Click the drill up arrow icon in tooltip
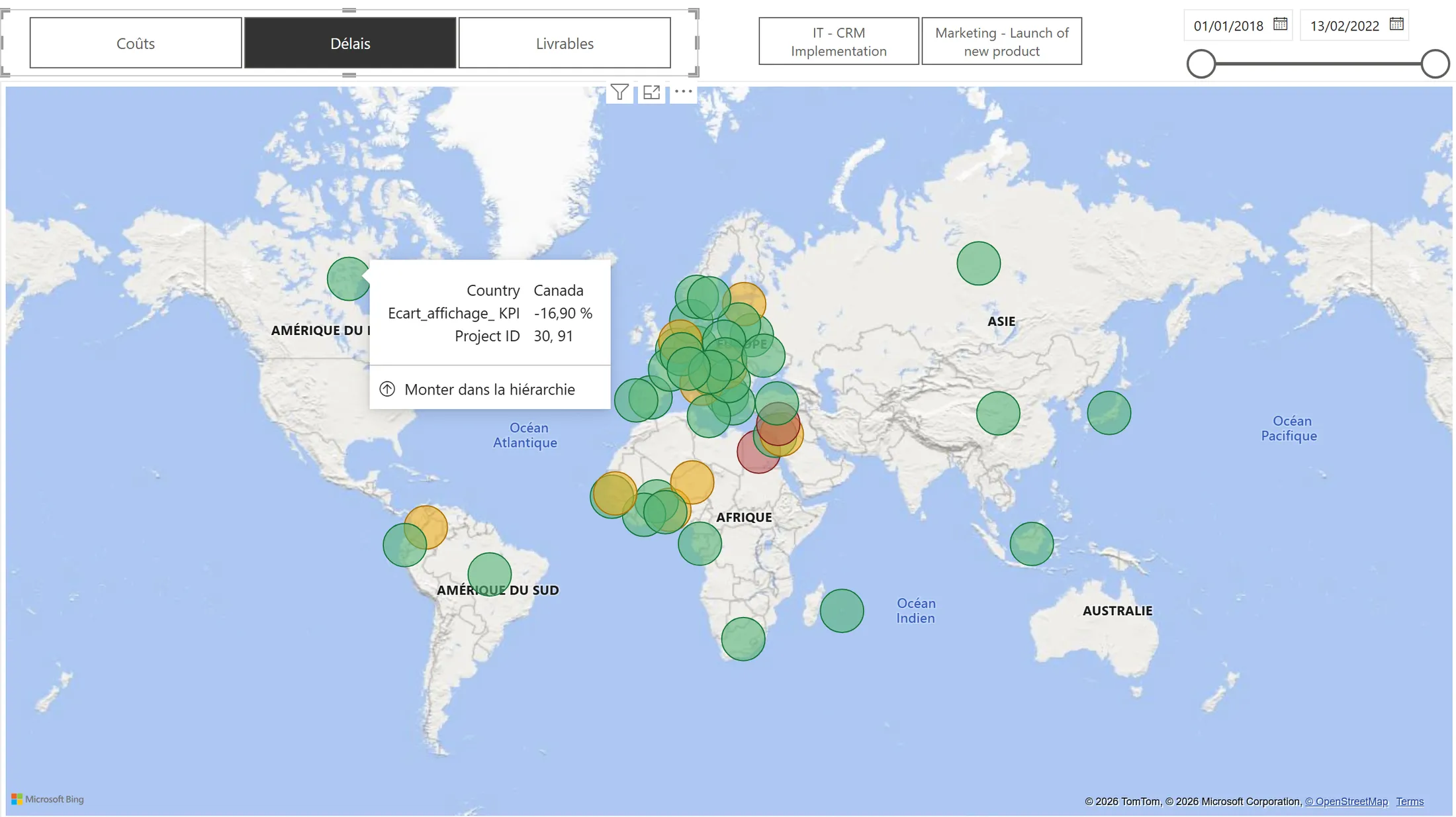The image size is (1456, 817). 387,389
